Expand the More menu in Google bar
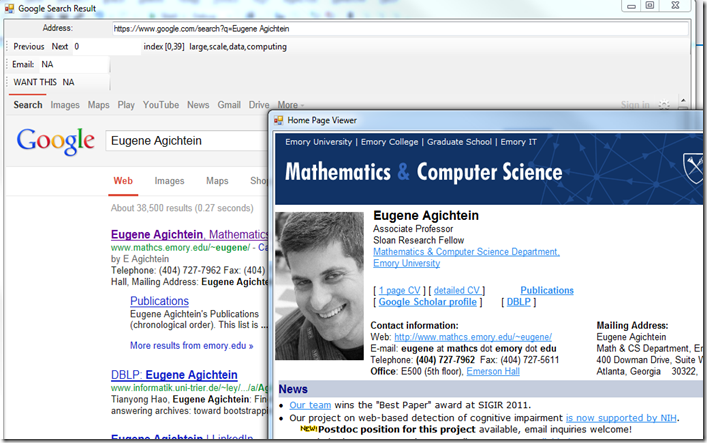707x443 pixels. [291, 105]
